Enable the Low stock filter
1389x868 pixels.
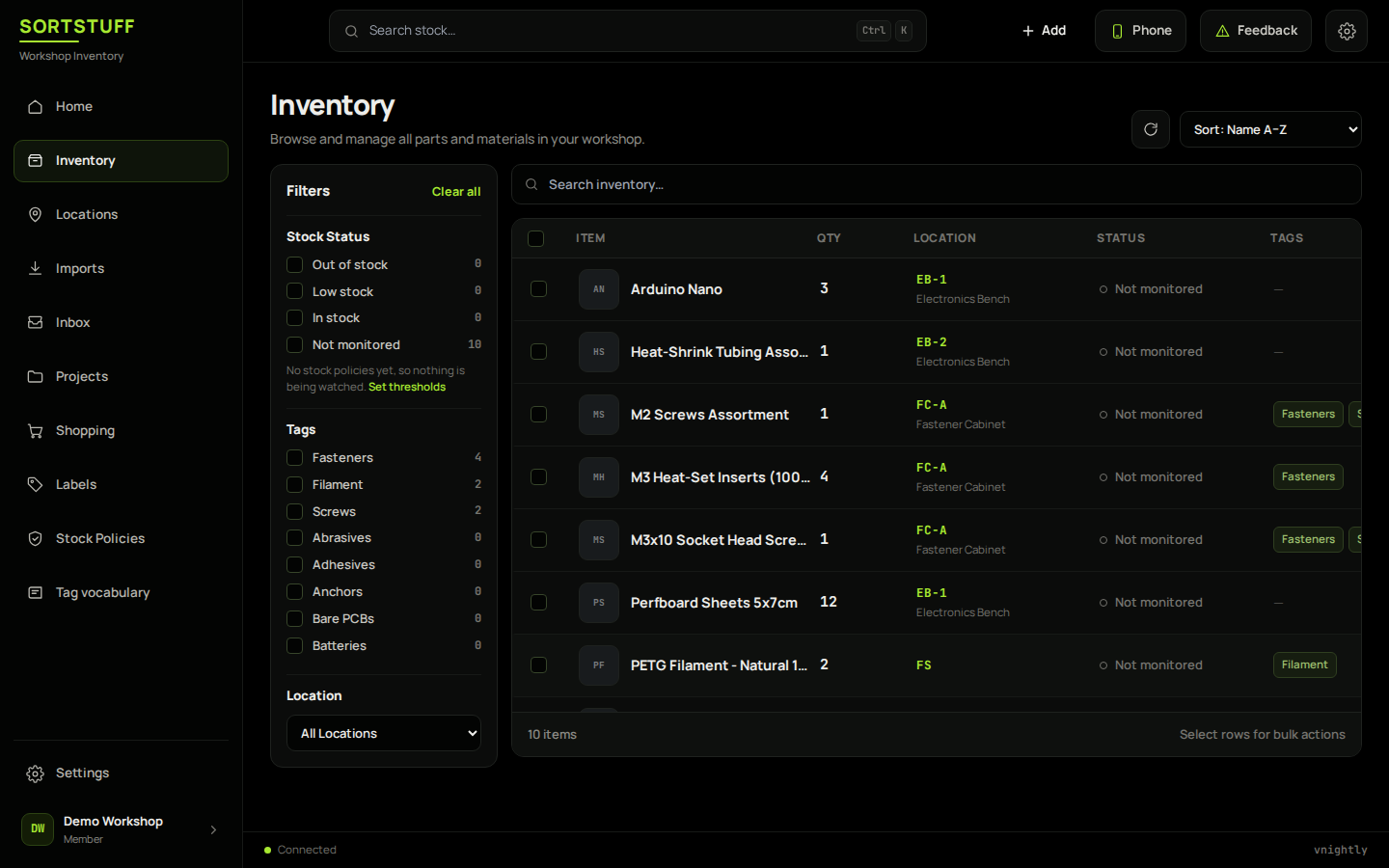(295, 291)
